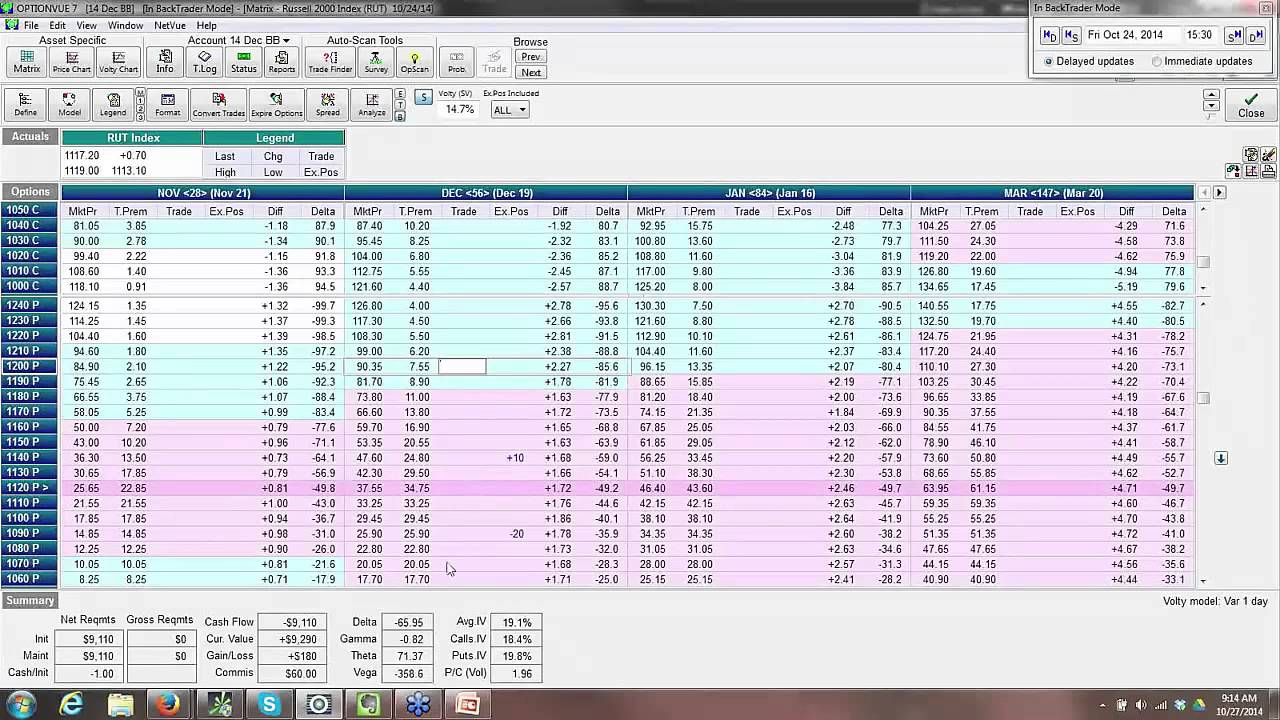The image size is (1280, 720).
Task: Show account Status
Action: pyautogui.click(x=243, y=62)
